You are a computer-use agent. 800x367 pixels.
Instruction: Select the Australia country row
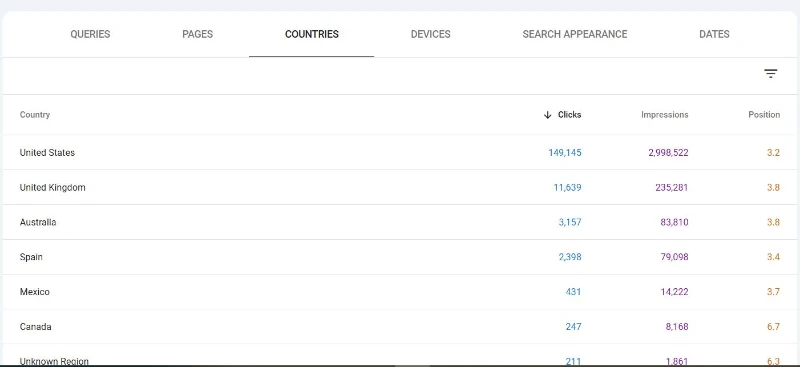(400, 222)
